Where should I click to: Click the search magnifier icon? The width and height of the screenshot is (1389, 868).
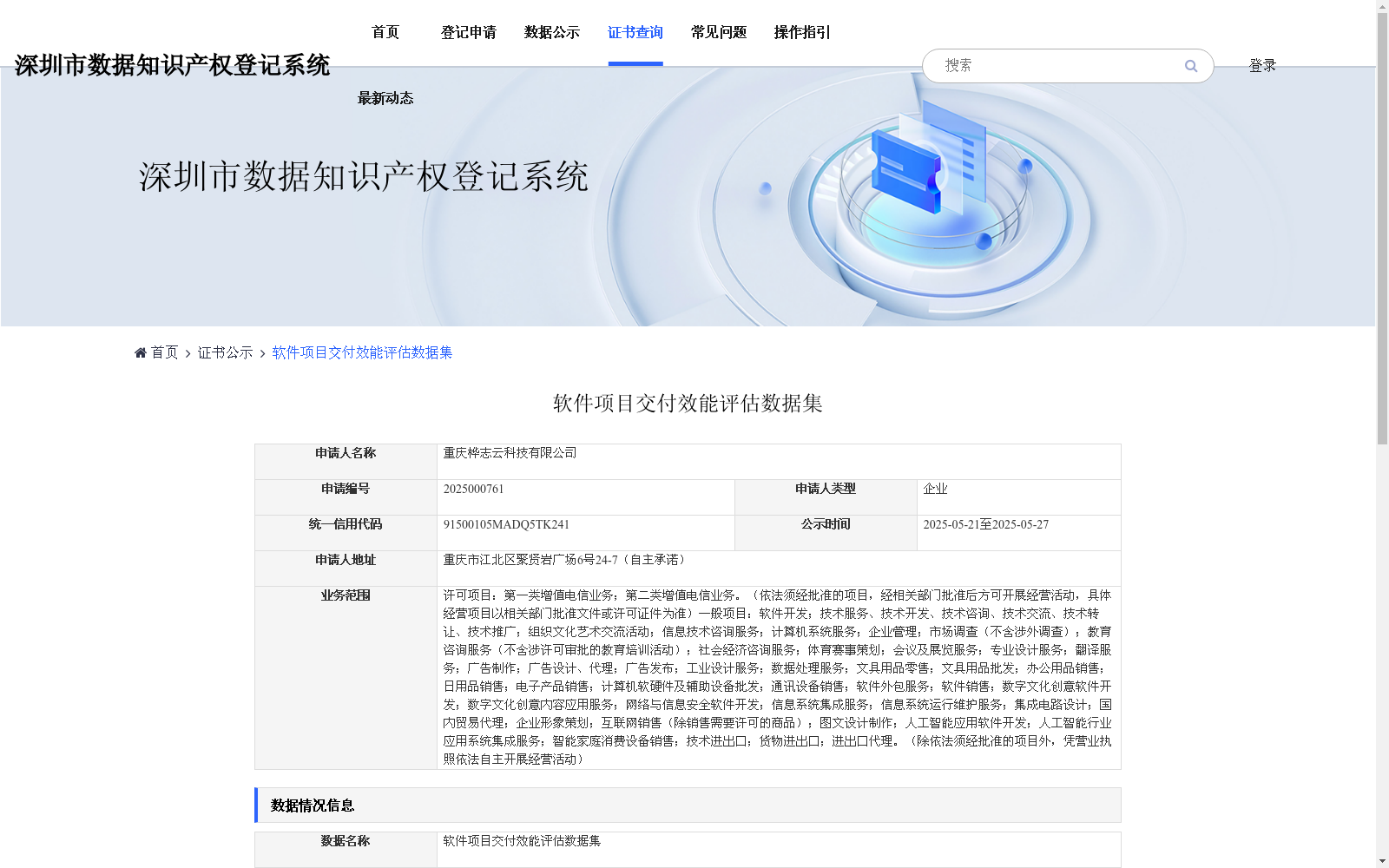coord(1191,66)
